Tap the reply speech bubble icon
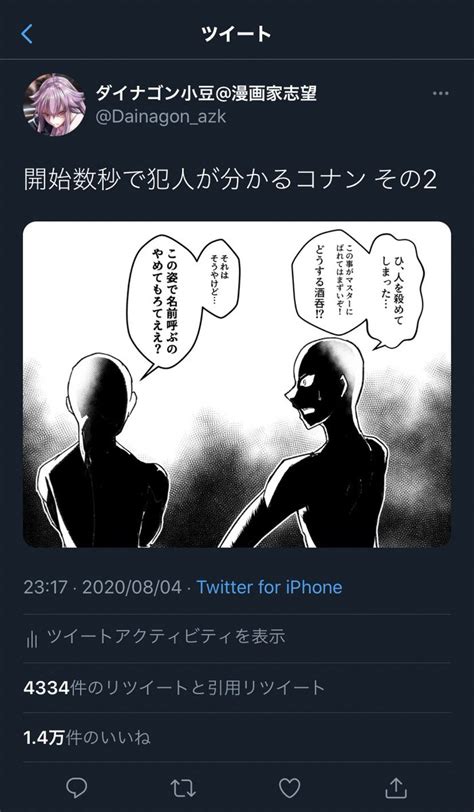This screenshot has width=474, height=812. tap(77, 788)
